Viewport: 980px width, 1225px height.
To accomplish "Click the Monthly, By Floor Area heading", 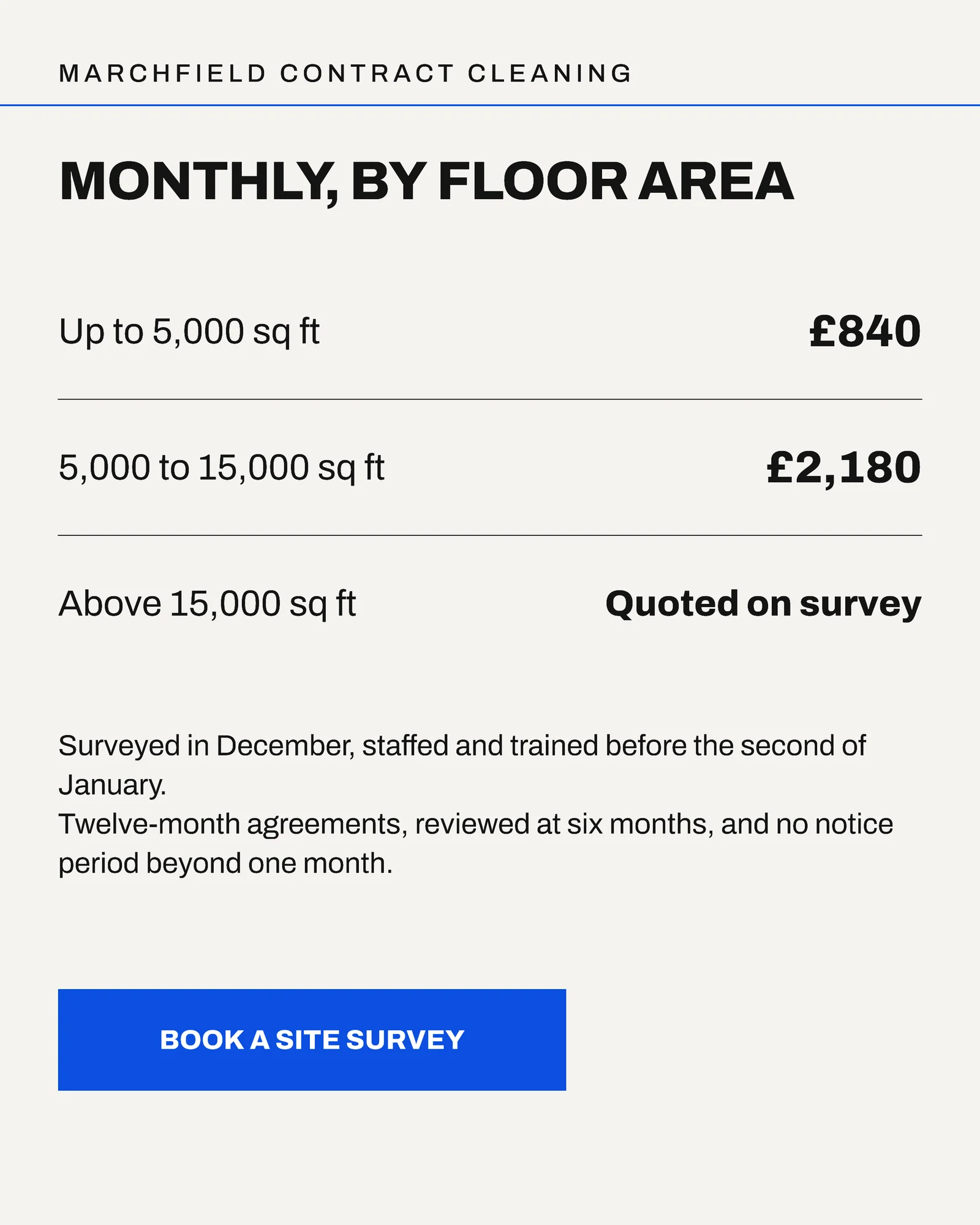I will click(426, 181).
